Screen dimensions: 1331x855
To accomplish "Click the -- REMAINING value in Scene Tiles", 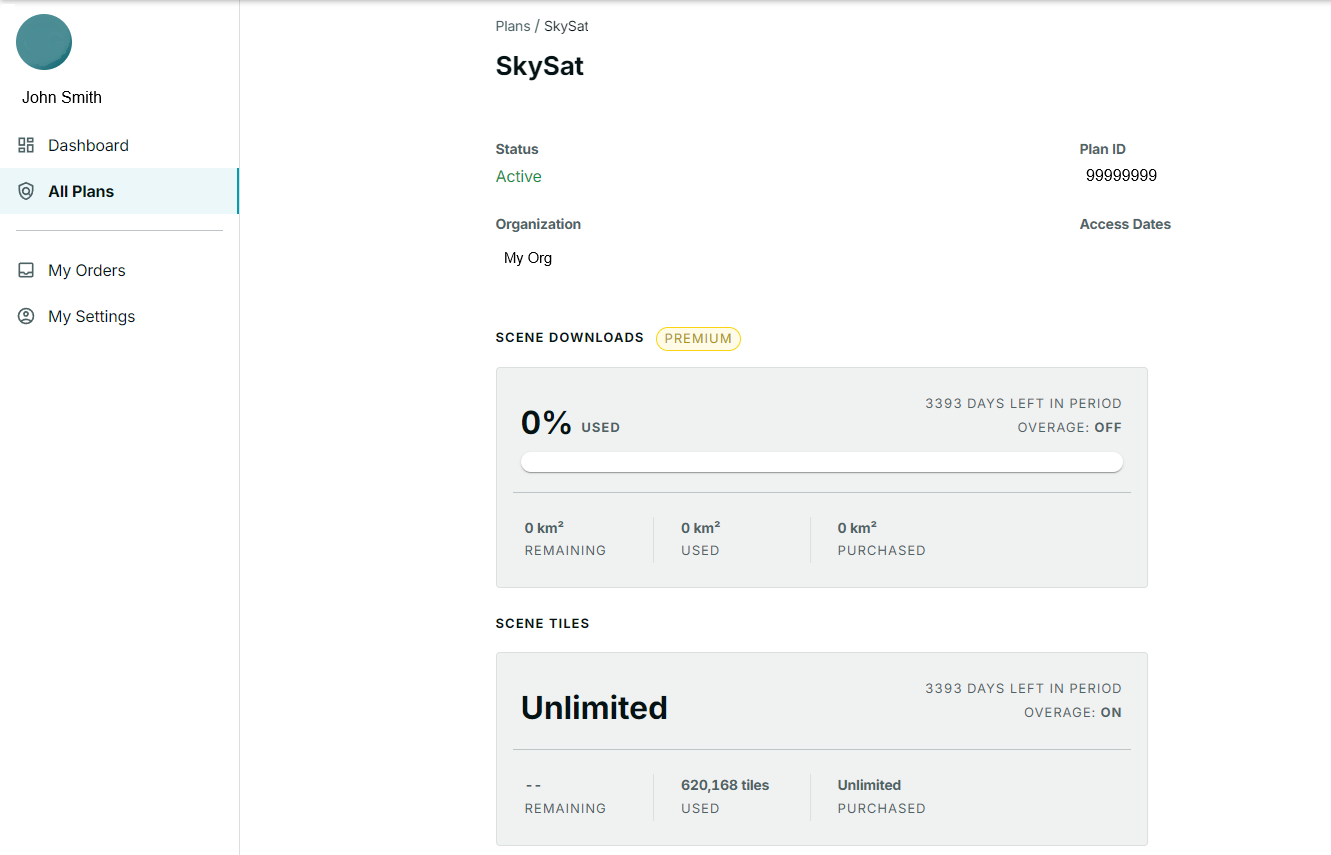I will point(533,785).
